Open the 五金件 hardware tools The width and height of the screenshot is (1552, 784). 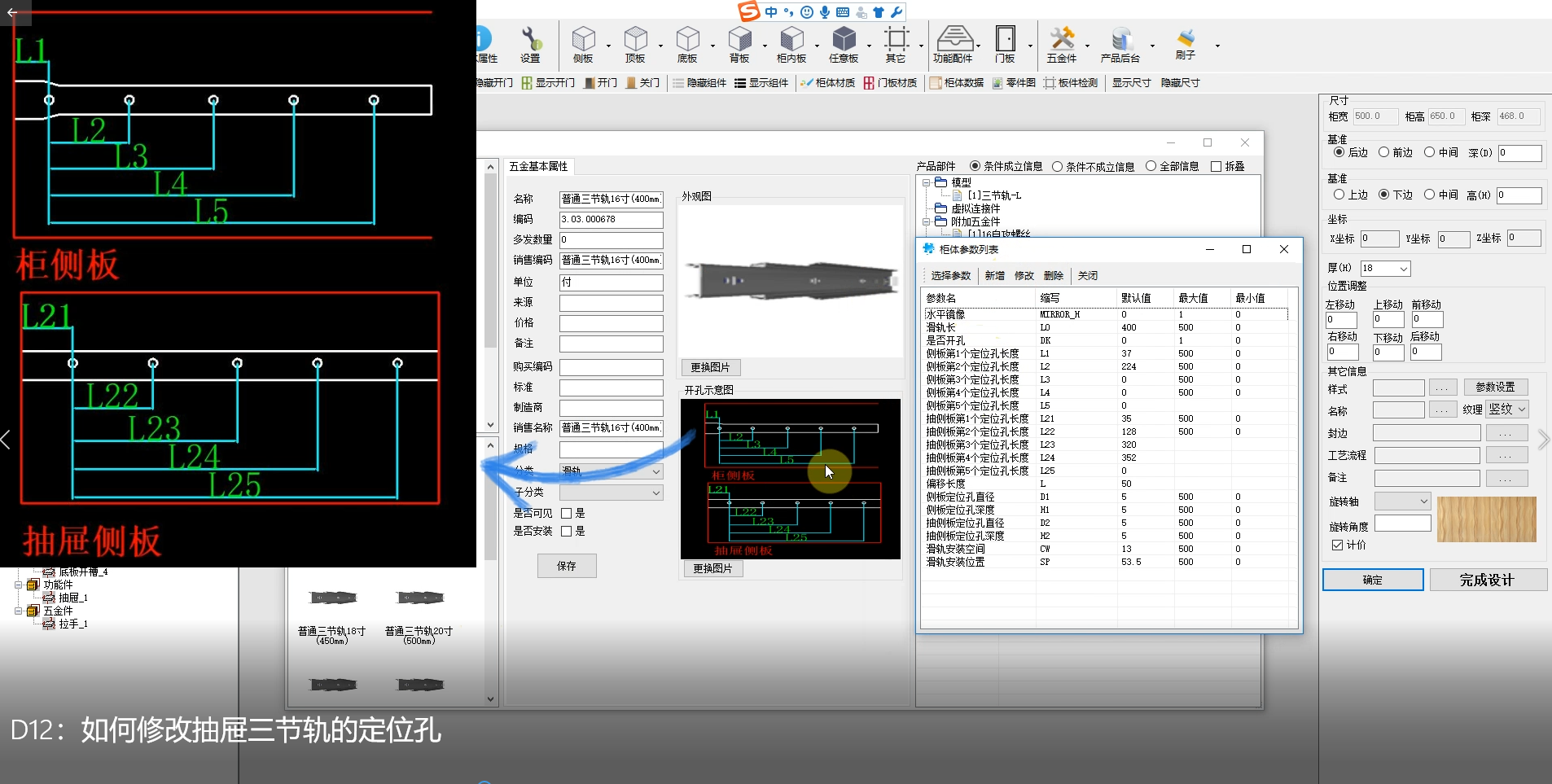1062,44
